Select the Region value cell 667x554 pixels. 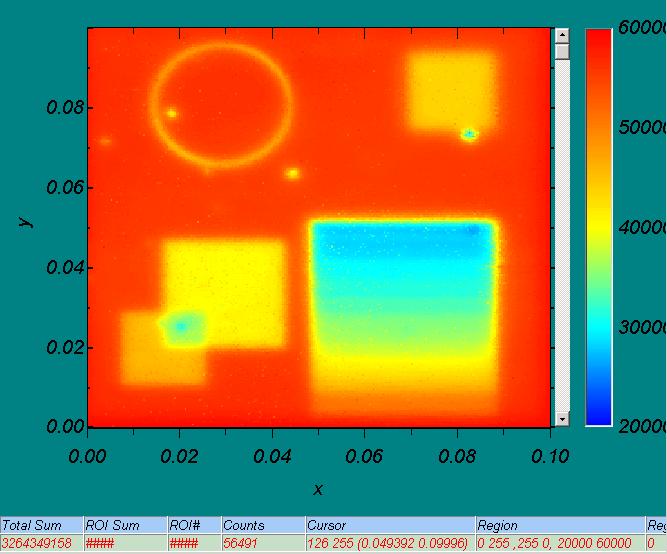559,543
